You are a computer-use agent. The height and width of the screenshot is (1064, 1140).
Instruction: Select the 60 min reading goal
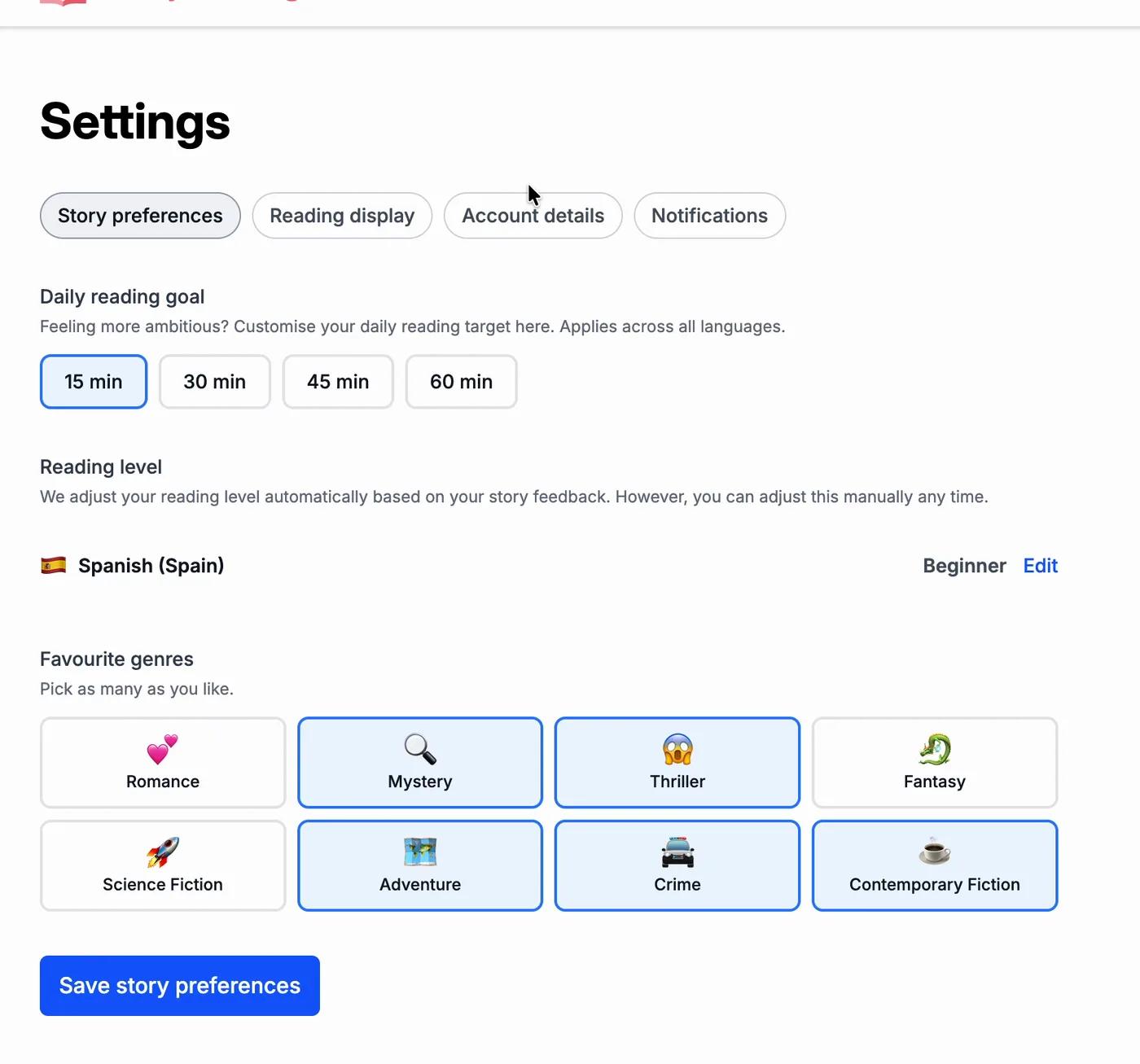(461, 382)
